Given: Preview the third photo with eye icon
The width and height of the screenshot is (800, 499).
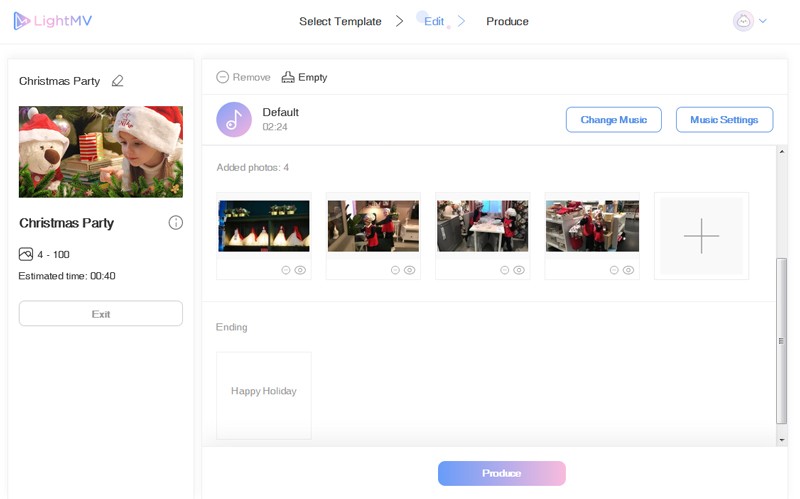Looking at the screenshot, I should (519, 270).
